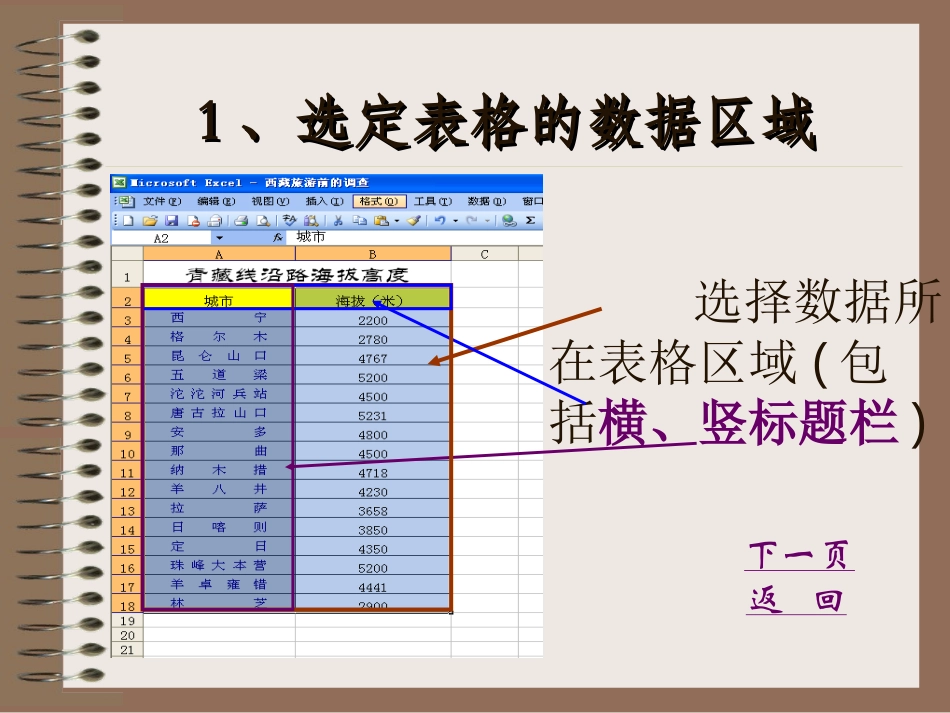Click the Paste clipboard icon
Screen dimensions: 950x713
382,221
